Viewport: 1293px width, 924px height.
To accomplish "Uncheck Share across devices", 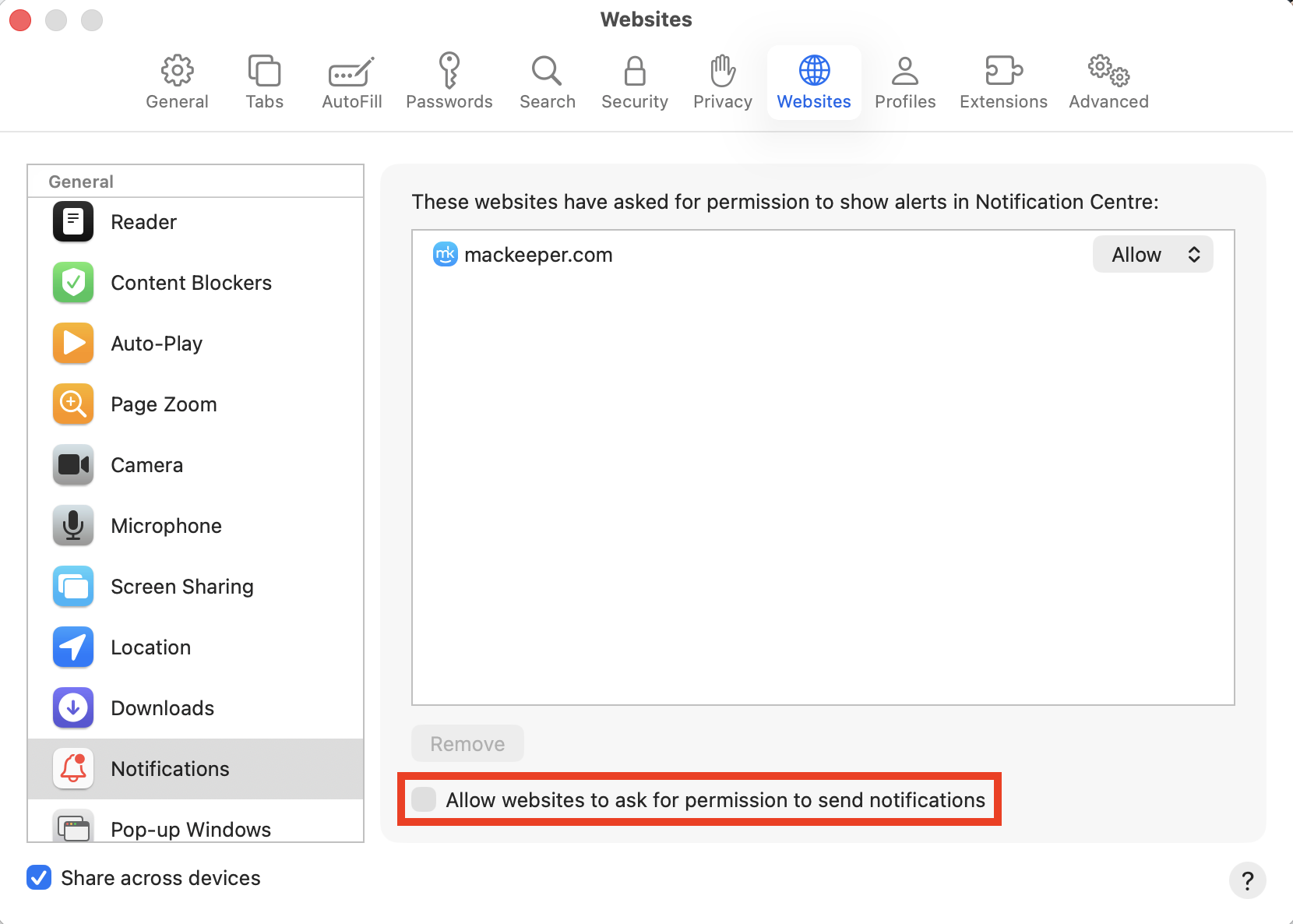I will click(39, 878).
